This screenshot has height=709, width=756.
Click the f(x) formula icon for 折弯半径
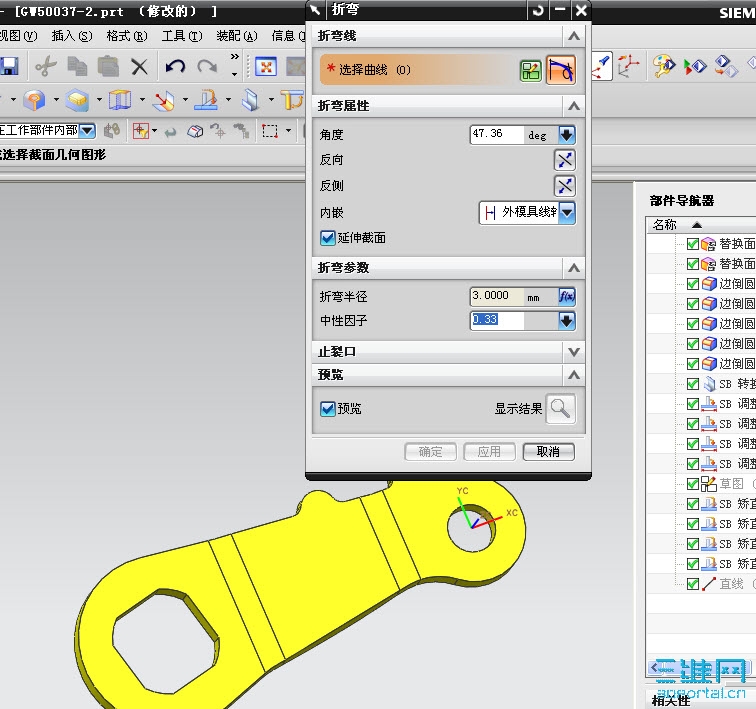click(x=567, y=296)
